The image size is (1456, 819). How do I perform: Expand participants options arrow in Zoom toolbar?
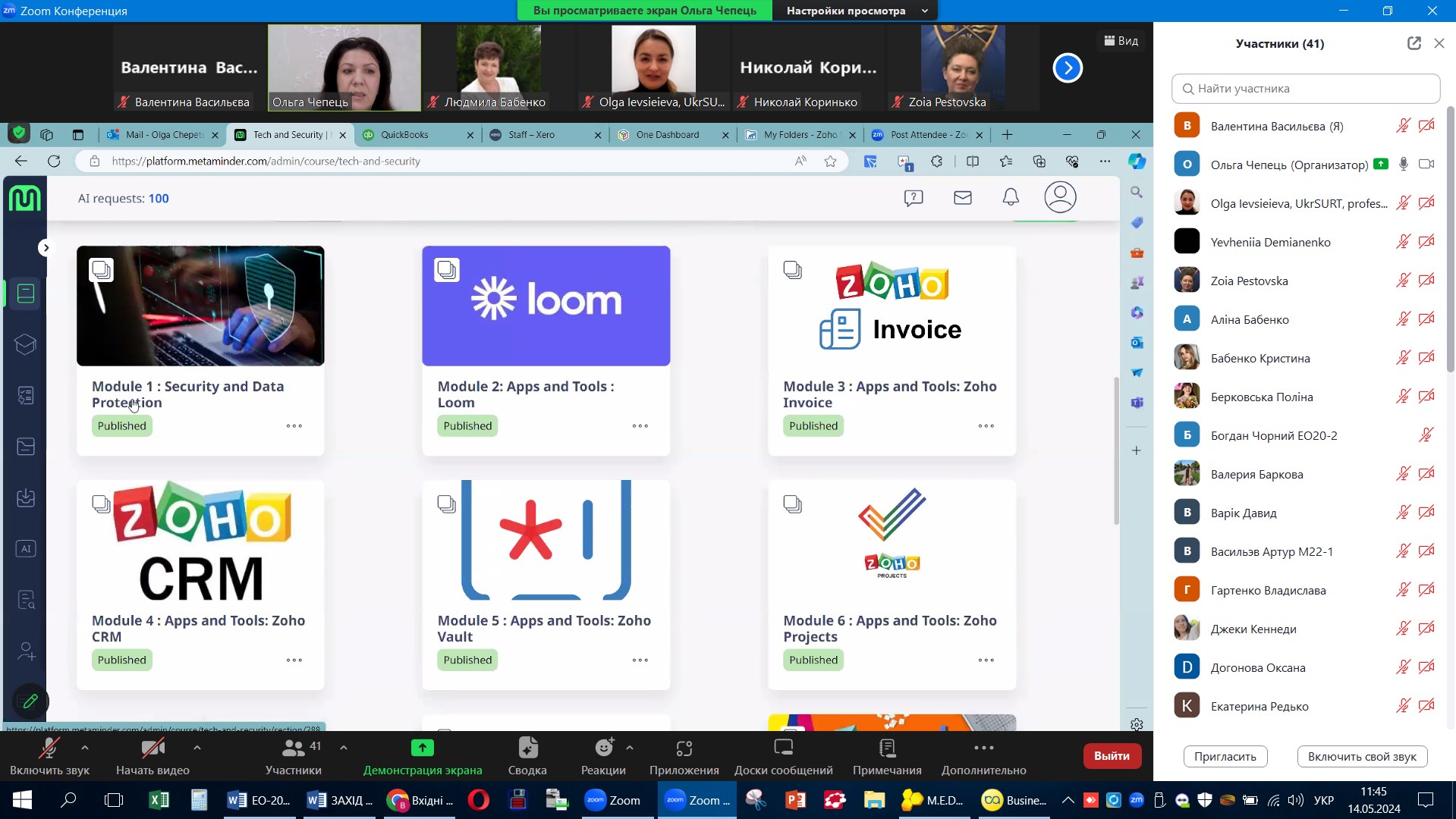(344, 748)
